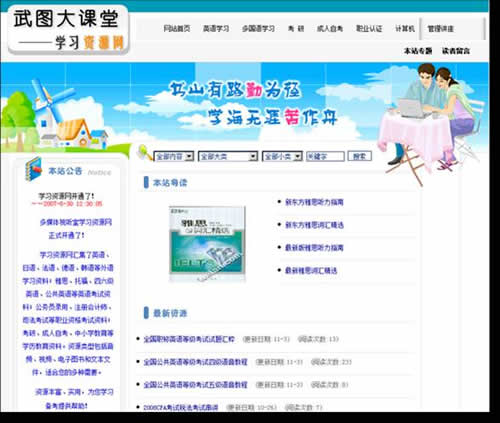Open the 多国语学习 navigation item
This screenshot has width=500, height=423.
[258, 29]
